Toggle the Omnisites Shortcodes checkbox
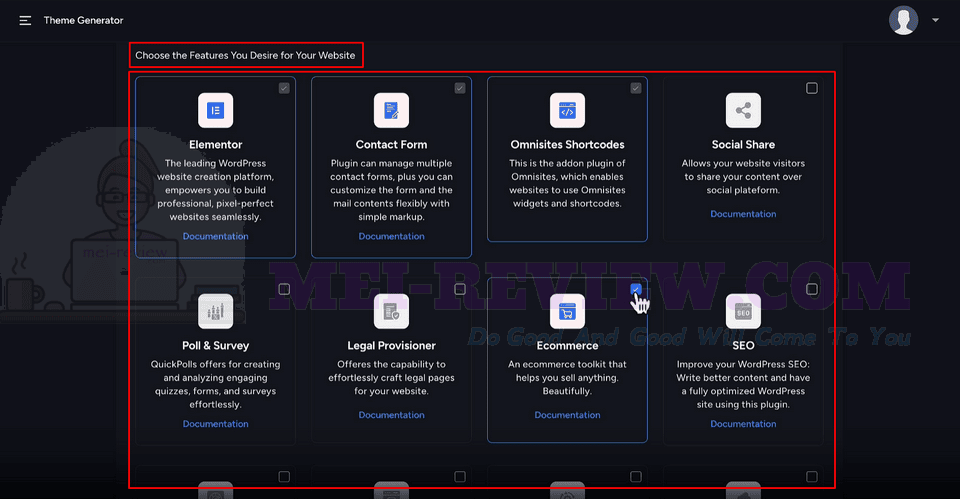The image size is (960, 499). [x=636, y=88]
